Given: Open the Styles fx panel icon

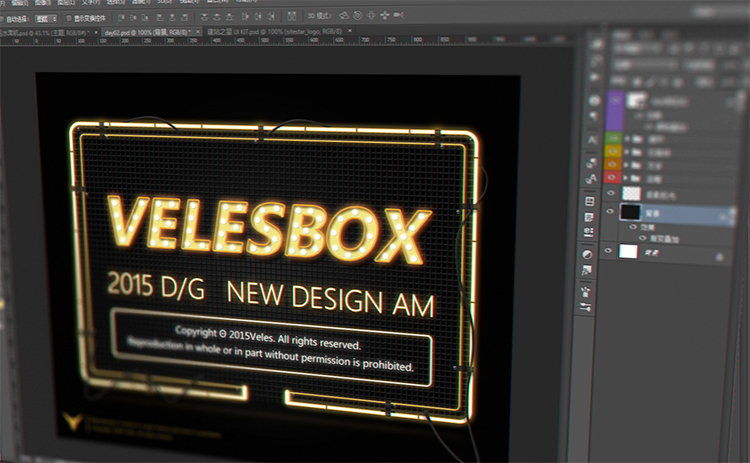Looking at the screenshot, I should (587, 271).
